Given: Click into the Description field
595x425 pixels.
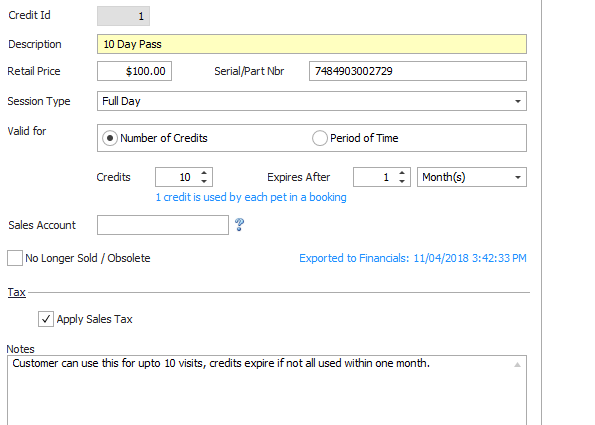Looking at the screenshot, I should [312, 44].
